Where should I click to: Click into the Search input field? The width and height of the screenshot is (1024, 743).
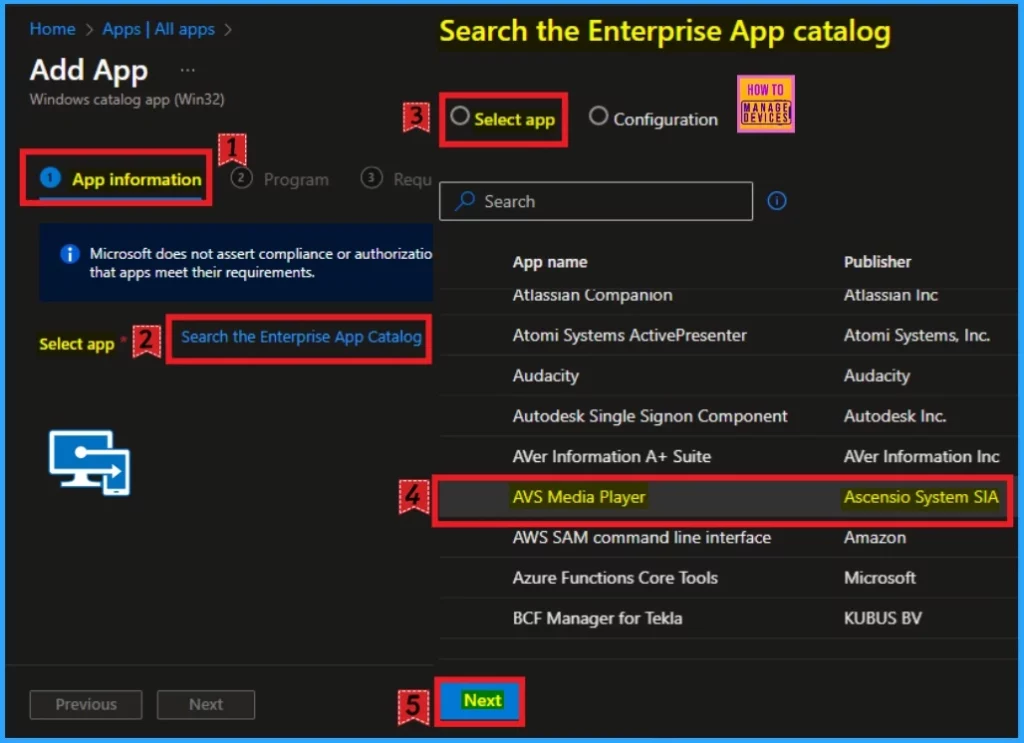pos(596,201)
